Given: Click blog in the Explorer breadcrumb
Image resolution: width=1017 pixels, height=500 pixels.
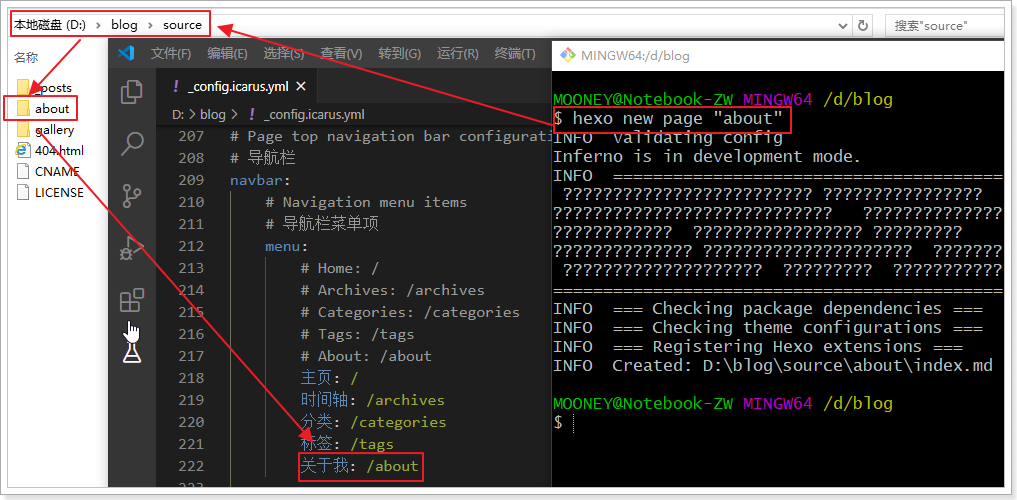Looking at the screenshot, I should (x=125, y=25).
